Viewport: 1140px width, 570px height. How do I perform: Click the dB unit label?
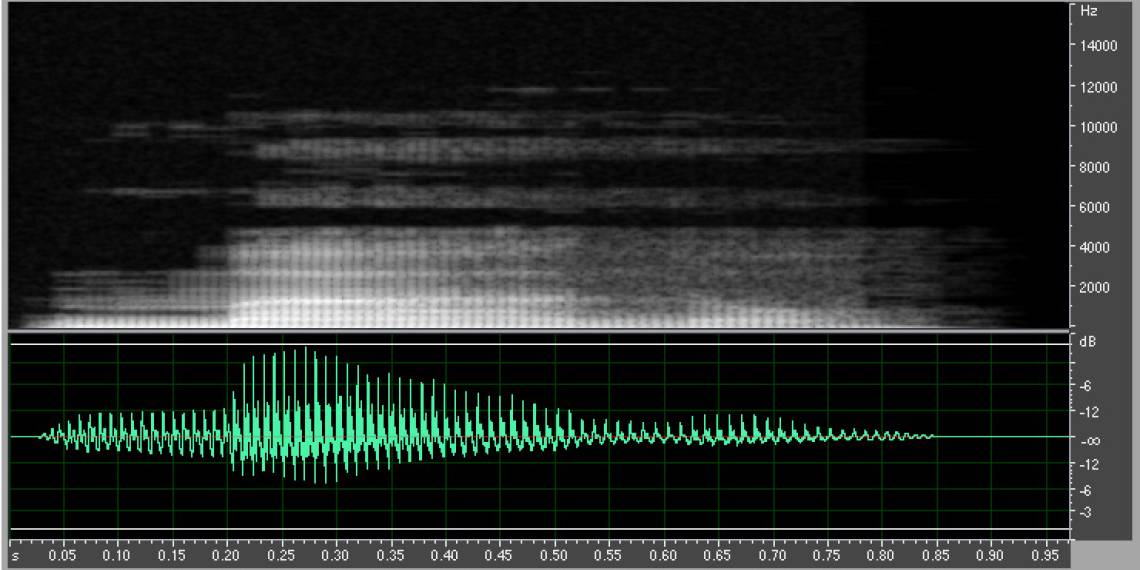[1089, 341]
